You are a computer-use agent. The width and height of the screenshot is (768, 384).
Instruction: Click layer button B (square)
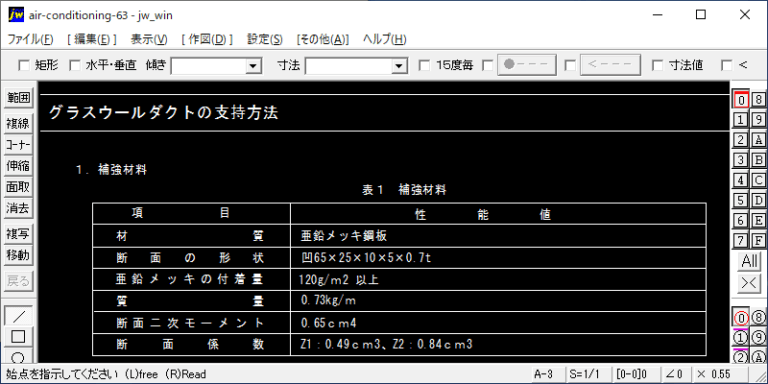click(758, 160)
